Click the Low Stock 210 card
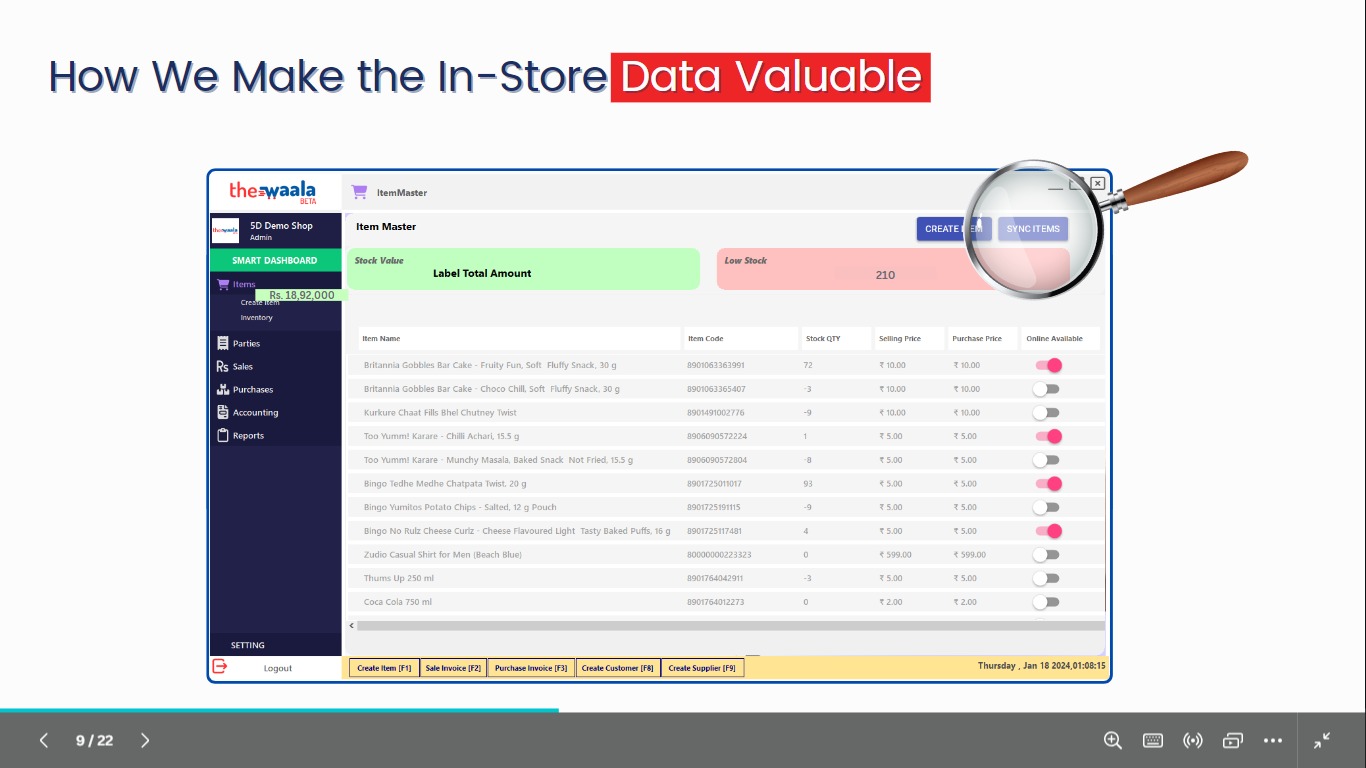This screenshot has height=768, width=1366. [893, 269]
